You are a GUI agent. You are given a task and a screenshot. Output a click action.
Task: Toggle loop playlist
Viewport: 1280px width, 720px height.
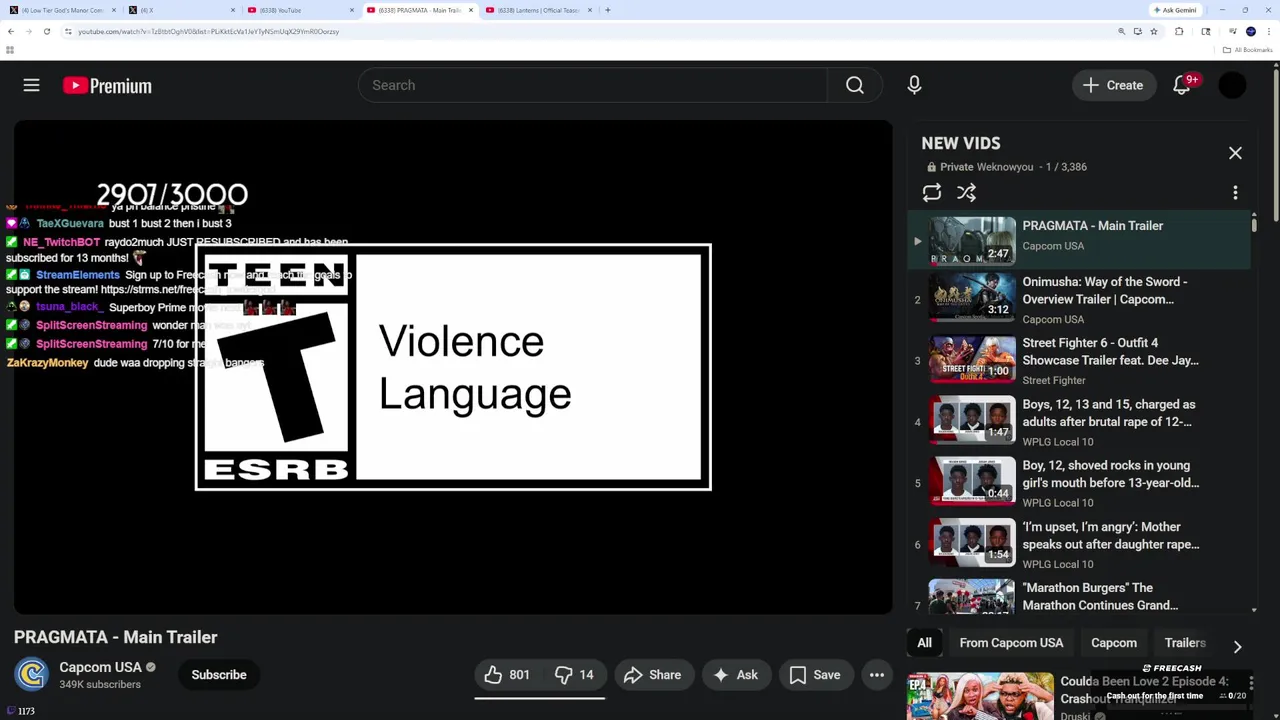(x=932, y=193)
